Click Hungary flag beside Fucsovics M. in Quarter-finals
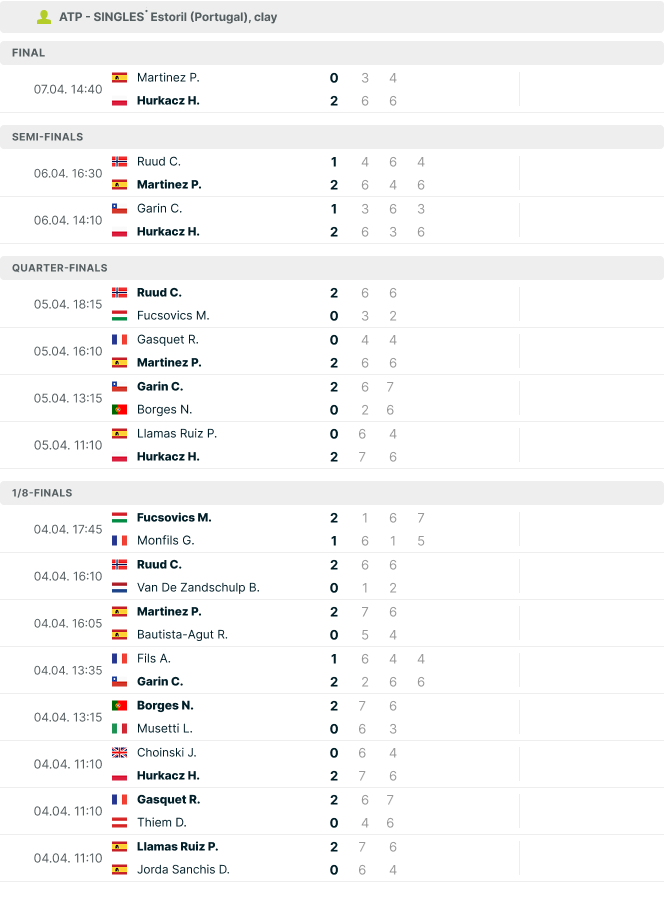Viewport: 664px width, 916px height. [x=120, y=316]
